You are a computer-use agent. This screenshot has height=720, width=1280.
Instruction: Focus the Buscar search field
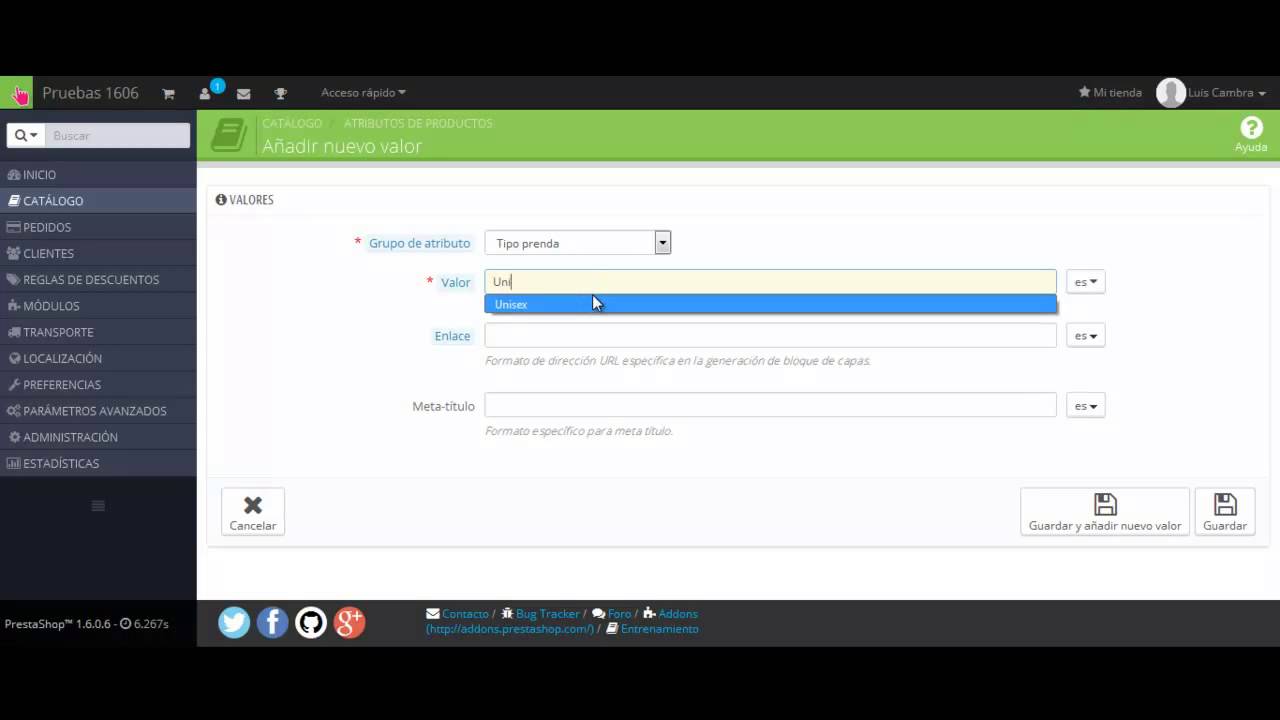click(118, 135)
